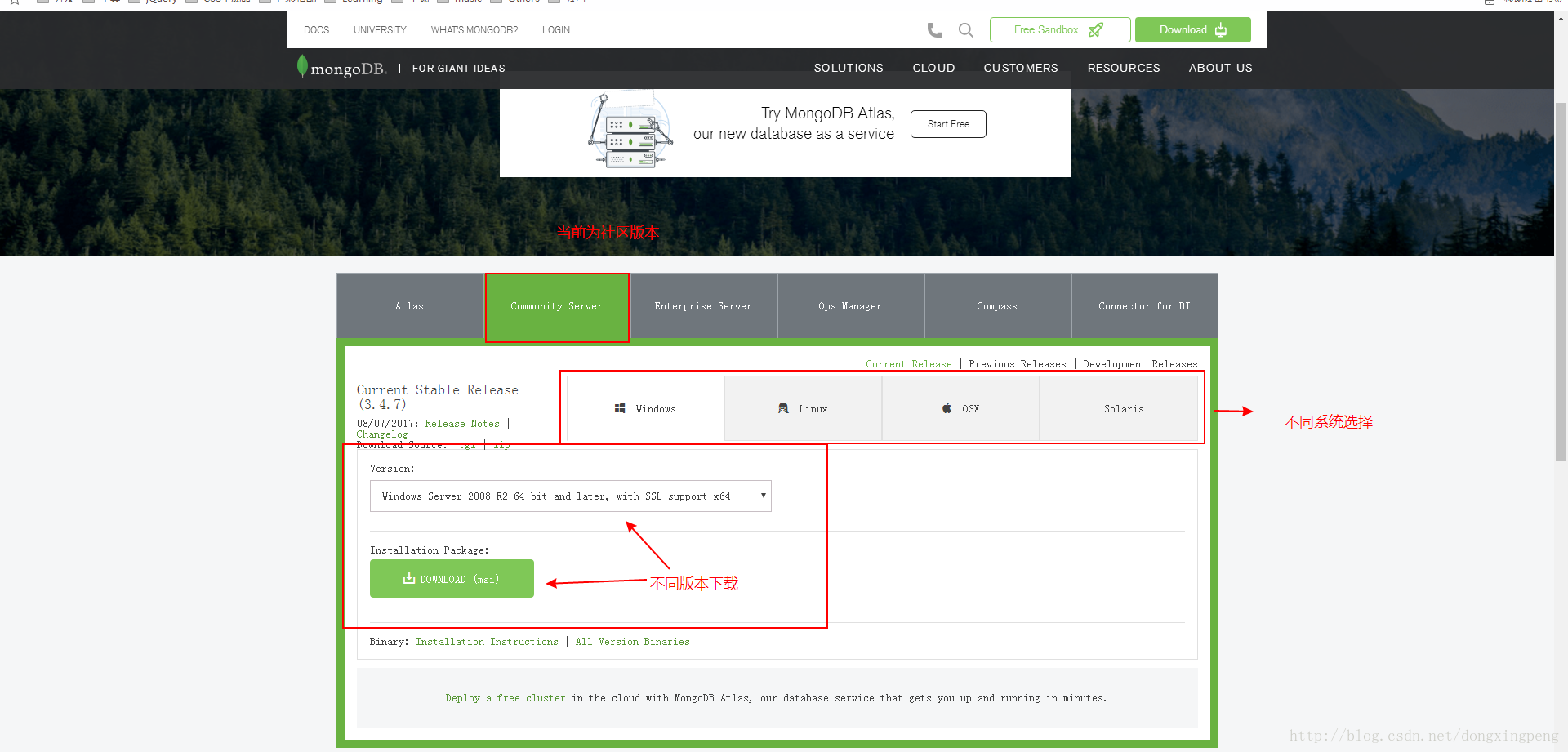Click the Linux penguin icon
The width and height of the screenshot is (1568, 752).
click(783, 408)
